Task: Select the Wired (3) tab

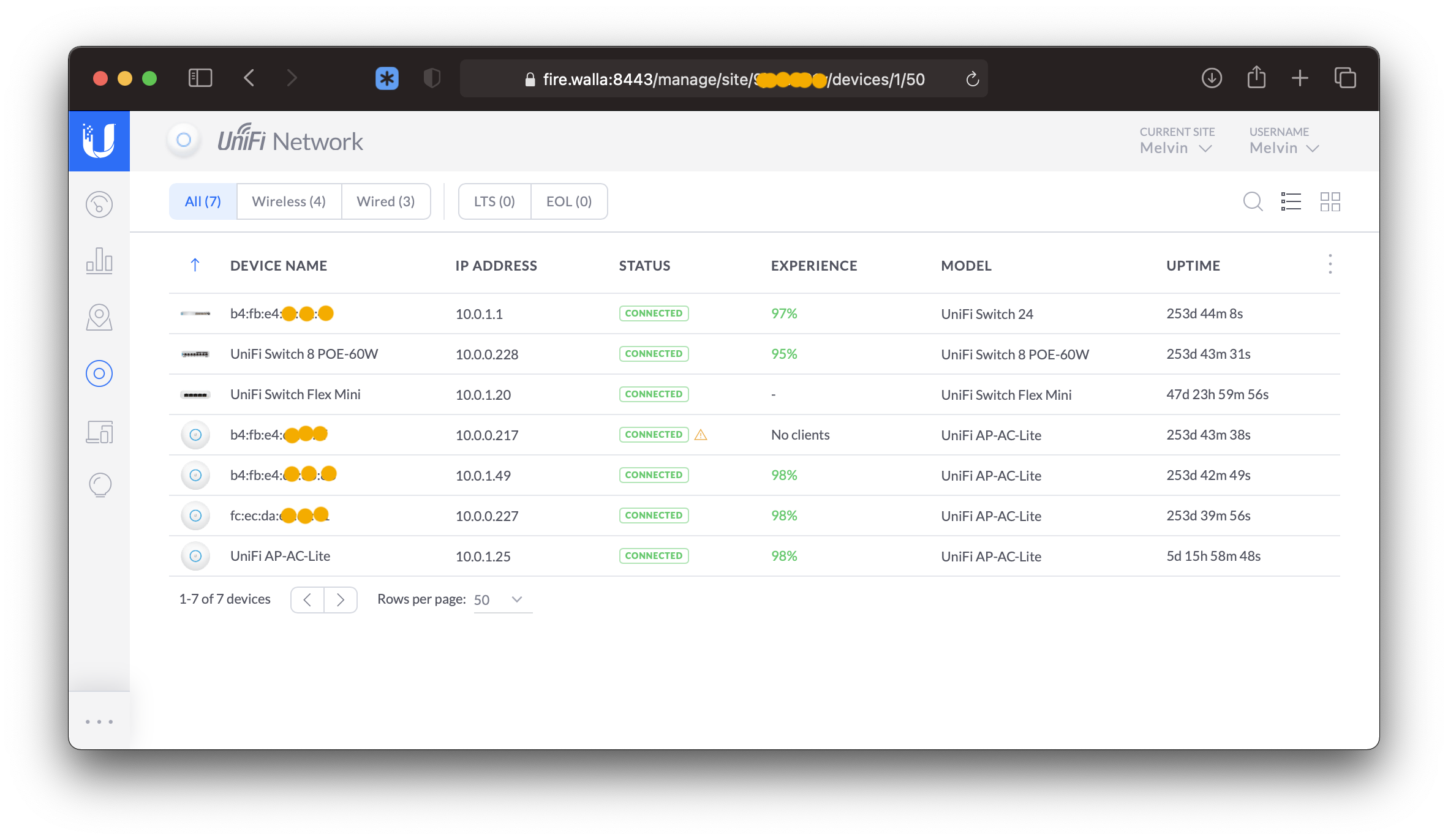Action: (386, 201)
